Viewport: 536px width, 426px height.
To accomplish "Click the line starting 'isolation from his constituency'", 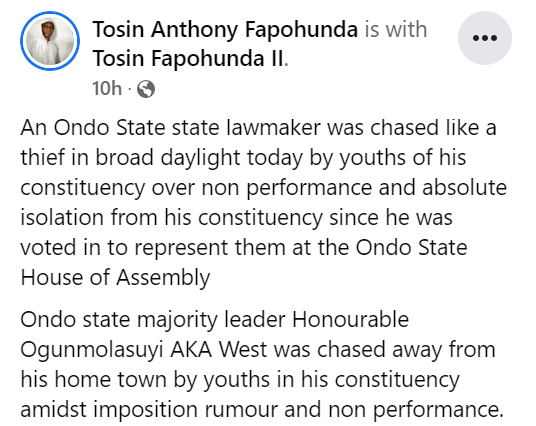I will click(x=237, y=218).
